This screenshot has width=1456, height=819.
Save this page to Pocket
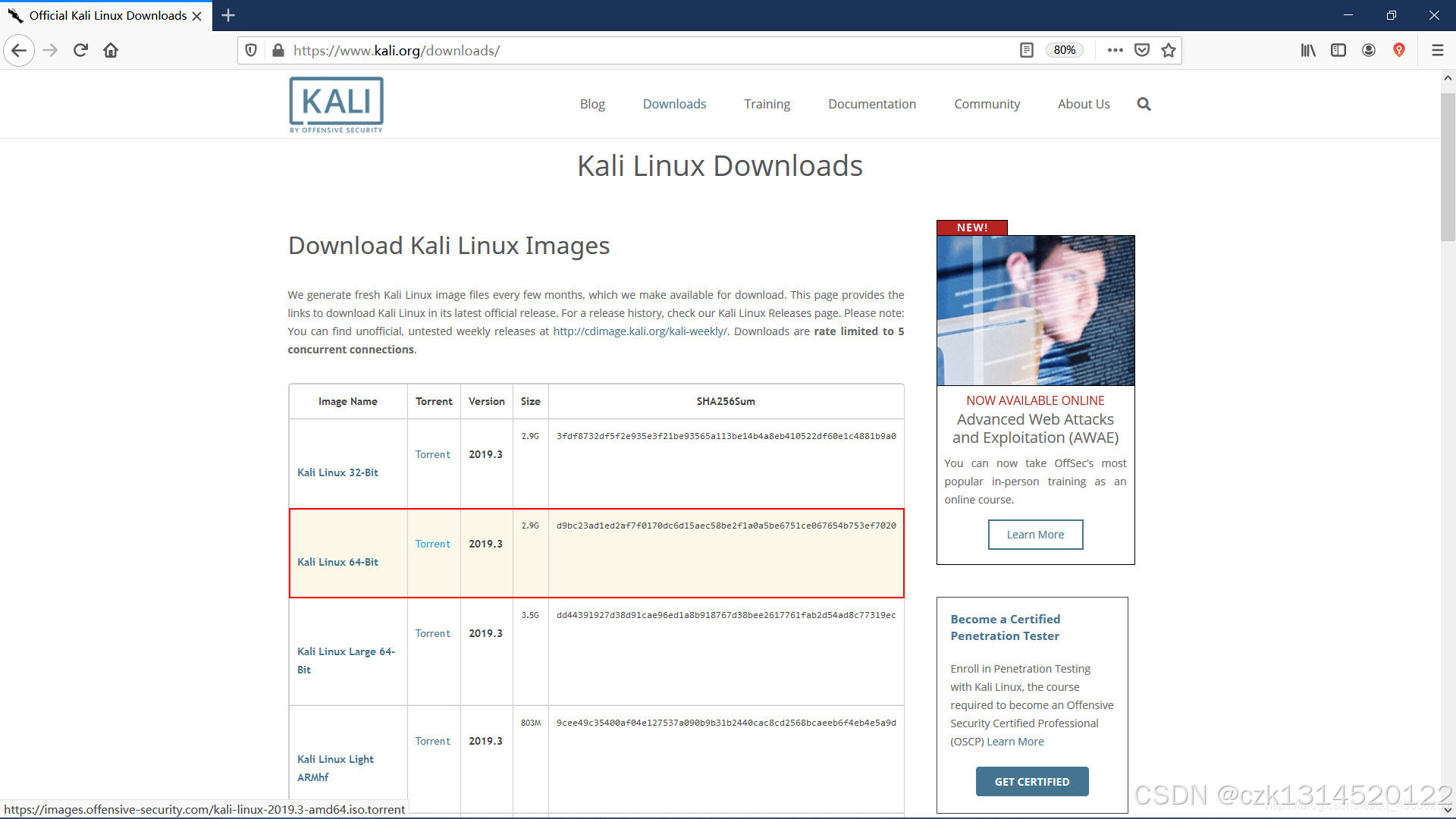pos(1141,50)
